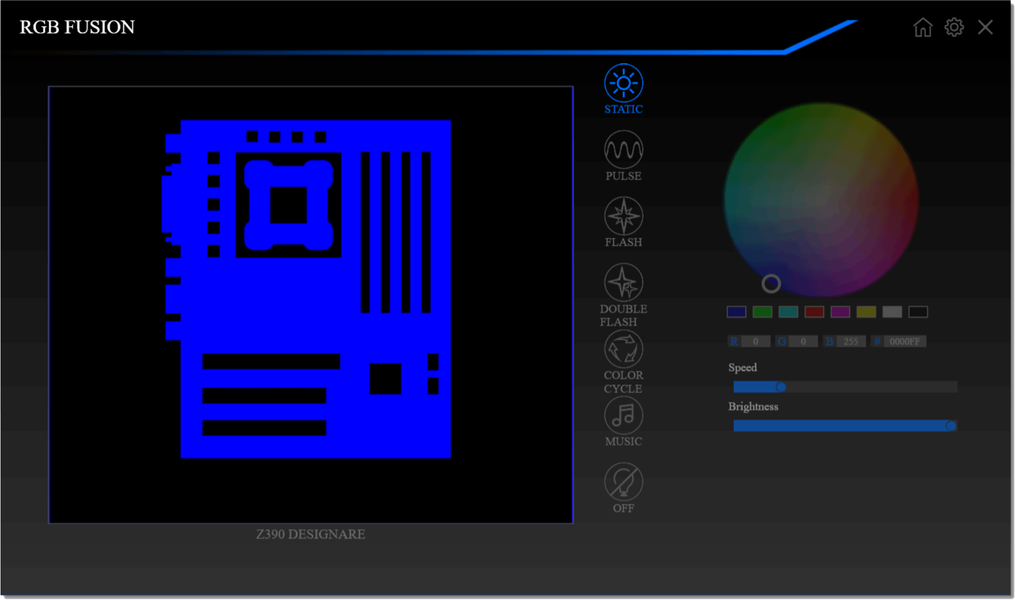Viewport: 1015px width, 600px height.
Task: Select the Static lighting mode icon
Action: click(x=623, y=83)
